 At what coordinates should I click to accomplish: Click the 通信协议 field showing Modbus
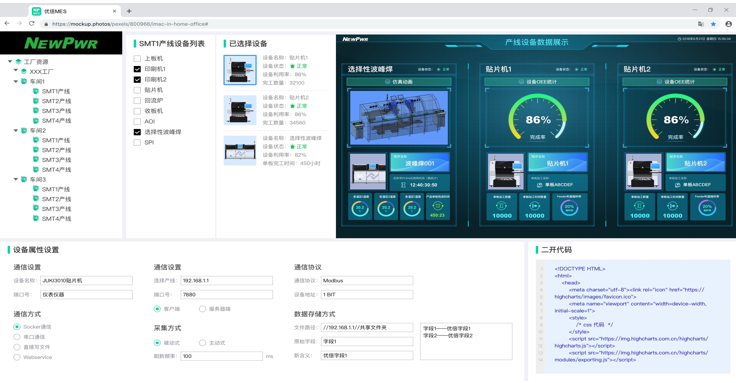tap(367, 281)
